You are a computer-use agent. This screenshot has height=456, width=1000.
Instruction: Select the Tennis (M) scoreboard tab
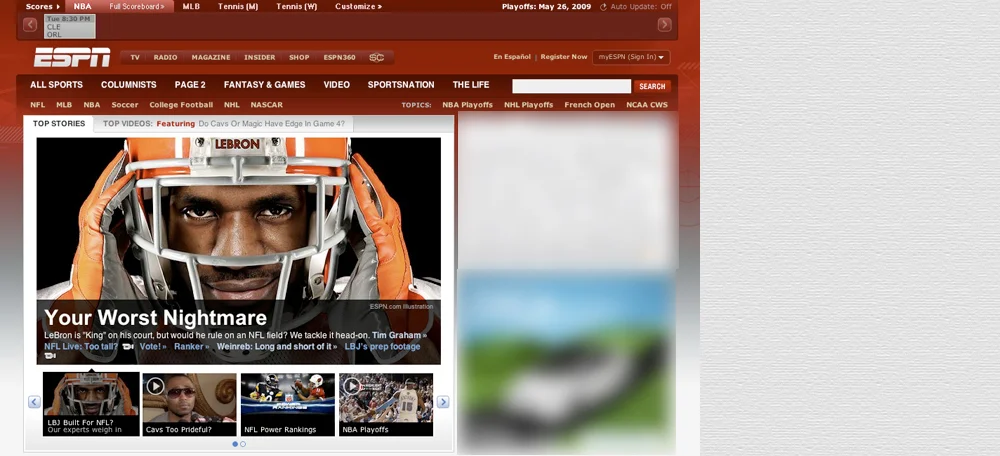coord(238,7)
